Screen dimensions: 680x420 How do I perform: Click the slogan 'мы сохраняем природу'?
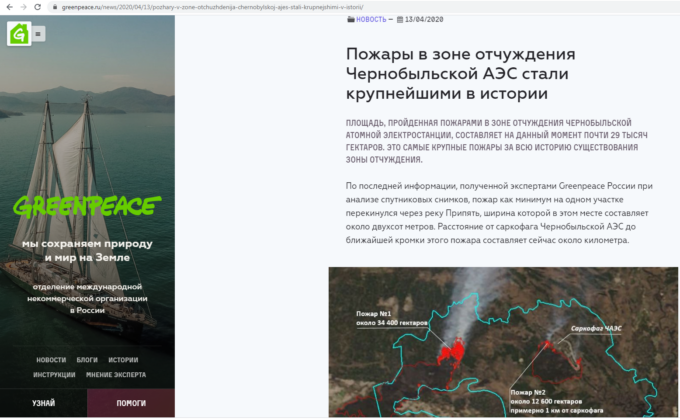[87, 244]
